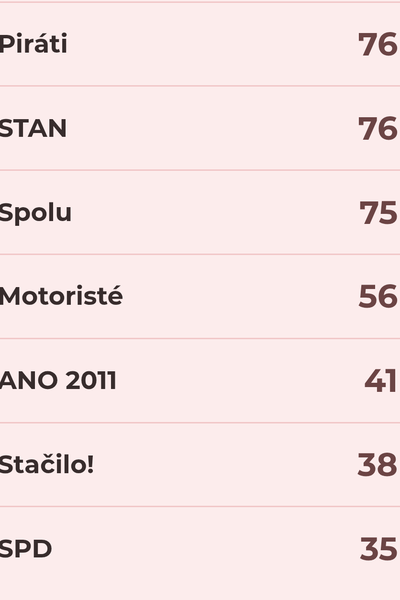
Task: Click the ANO 2011 score 41
Action: [x=380, y=381]
